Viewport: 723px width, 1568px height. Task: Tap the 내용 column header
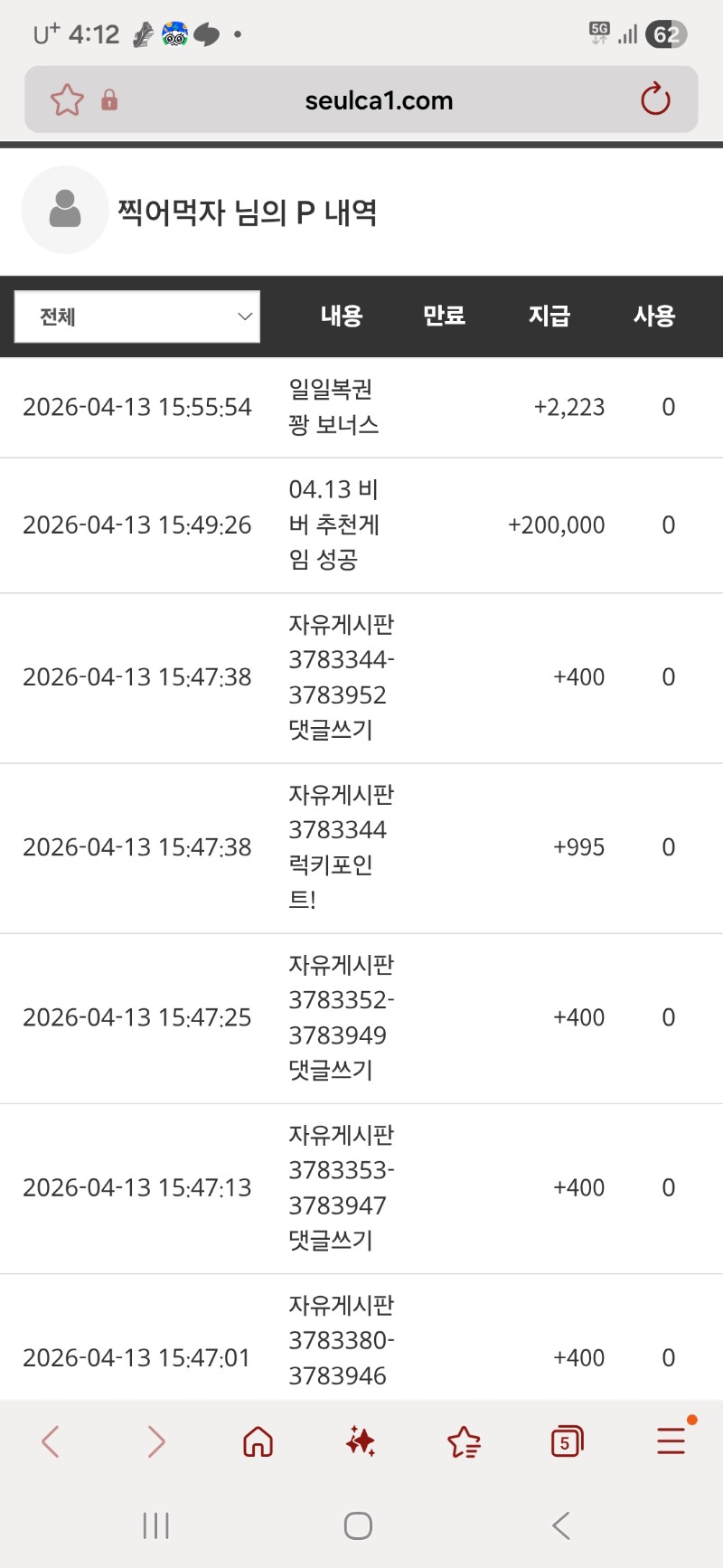[342, 316]
